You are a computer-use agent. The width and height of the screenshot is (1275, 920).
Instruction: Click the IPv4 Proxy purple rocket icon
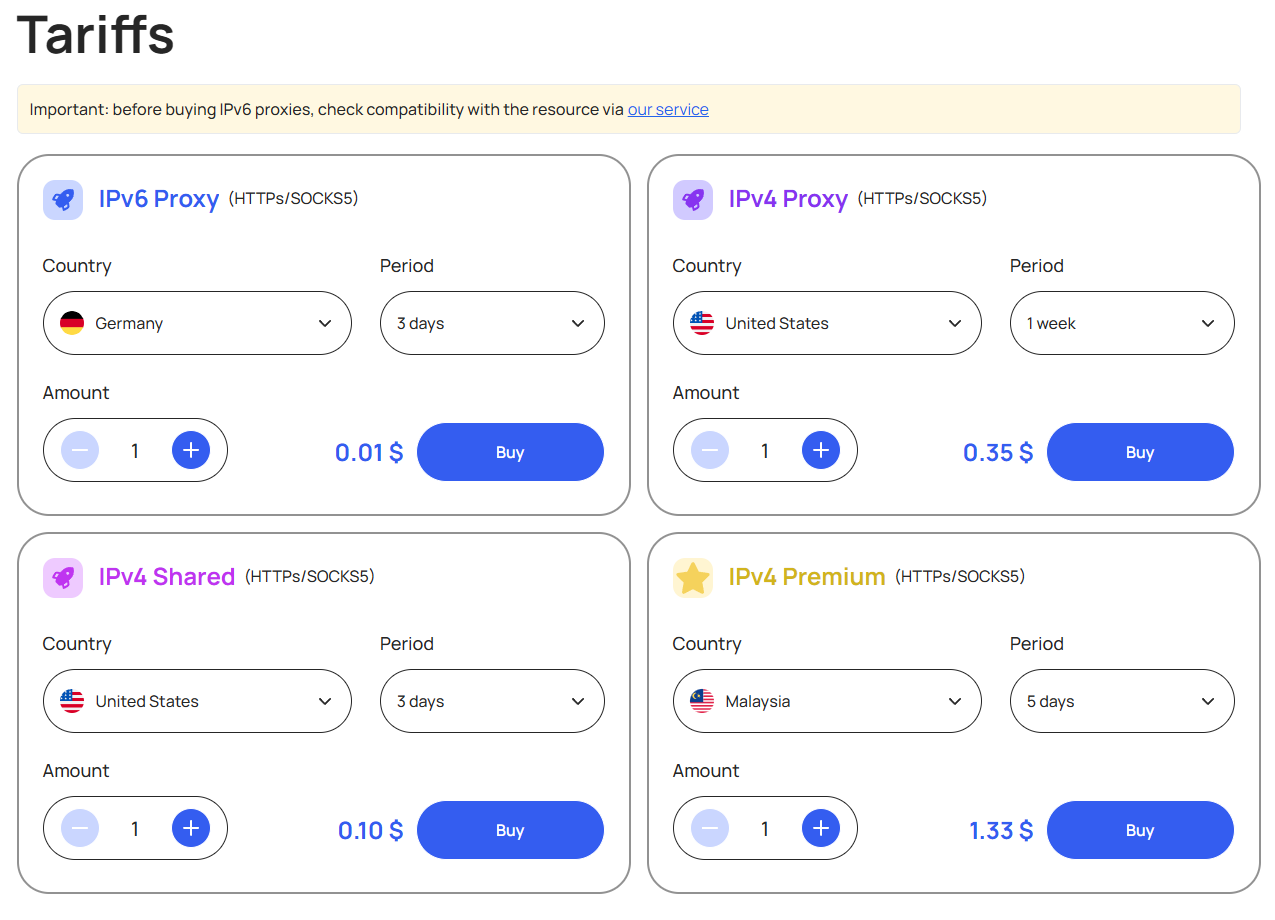693,200
